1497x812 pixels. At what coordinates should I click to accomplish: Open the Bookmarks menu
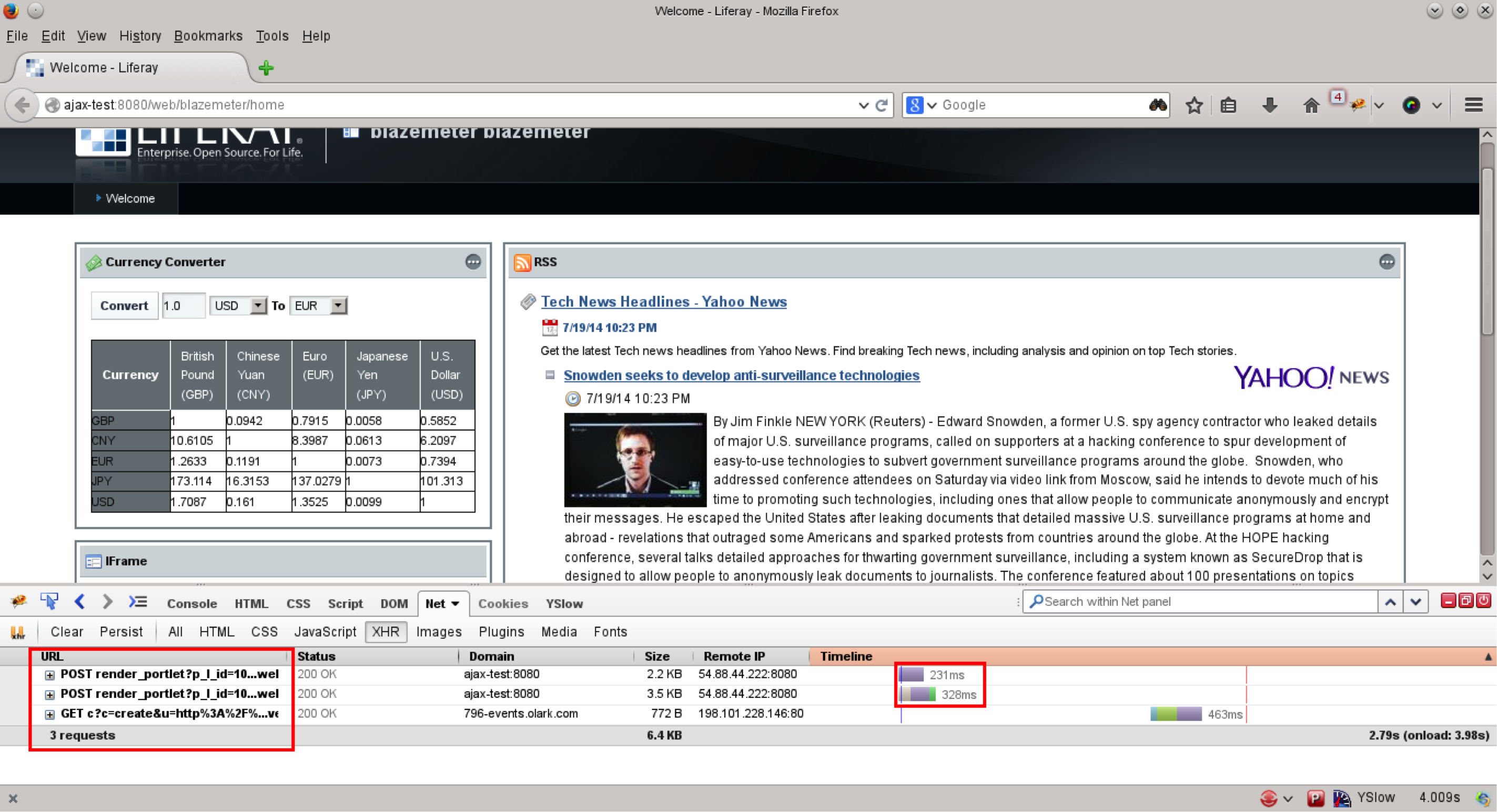[x=208, y=36]
